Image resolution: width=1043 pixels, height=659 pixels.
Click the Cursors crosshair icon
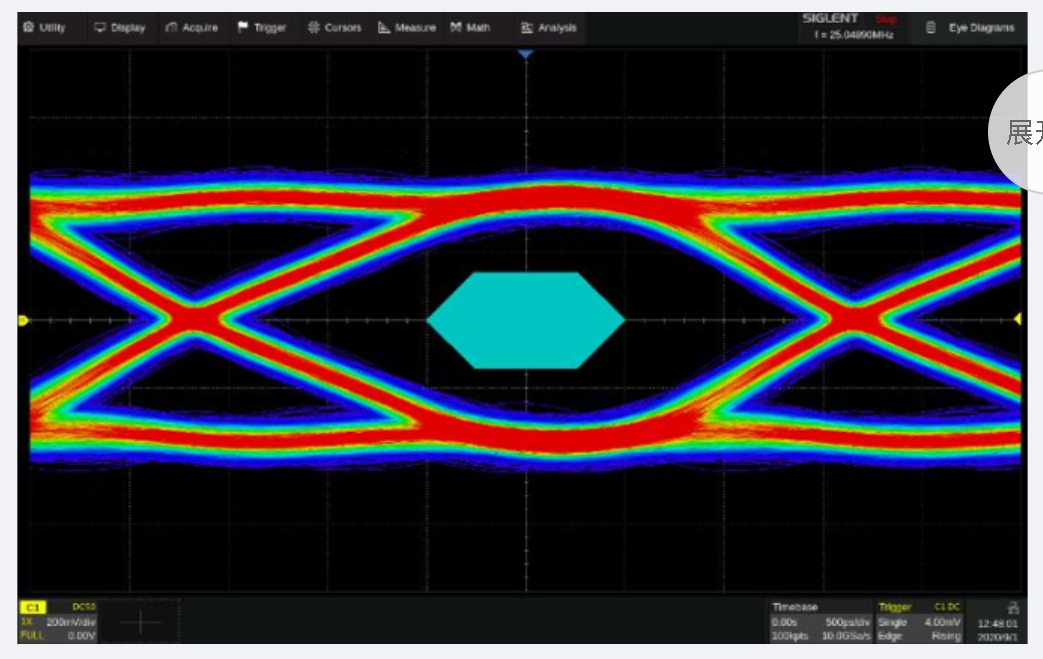tap(313, 27)
